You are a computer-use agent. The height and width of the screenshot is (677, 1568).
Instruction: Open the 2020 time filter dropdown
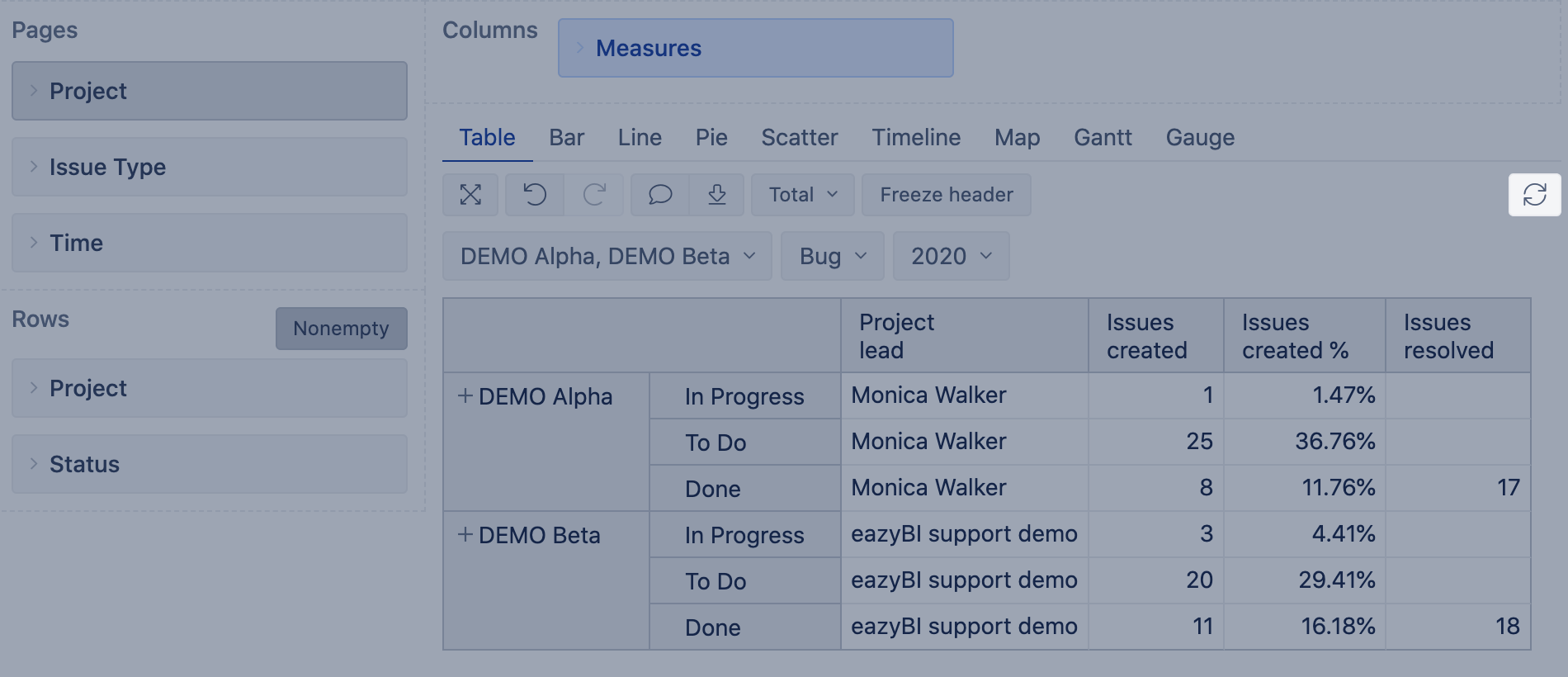951,256
